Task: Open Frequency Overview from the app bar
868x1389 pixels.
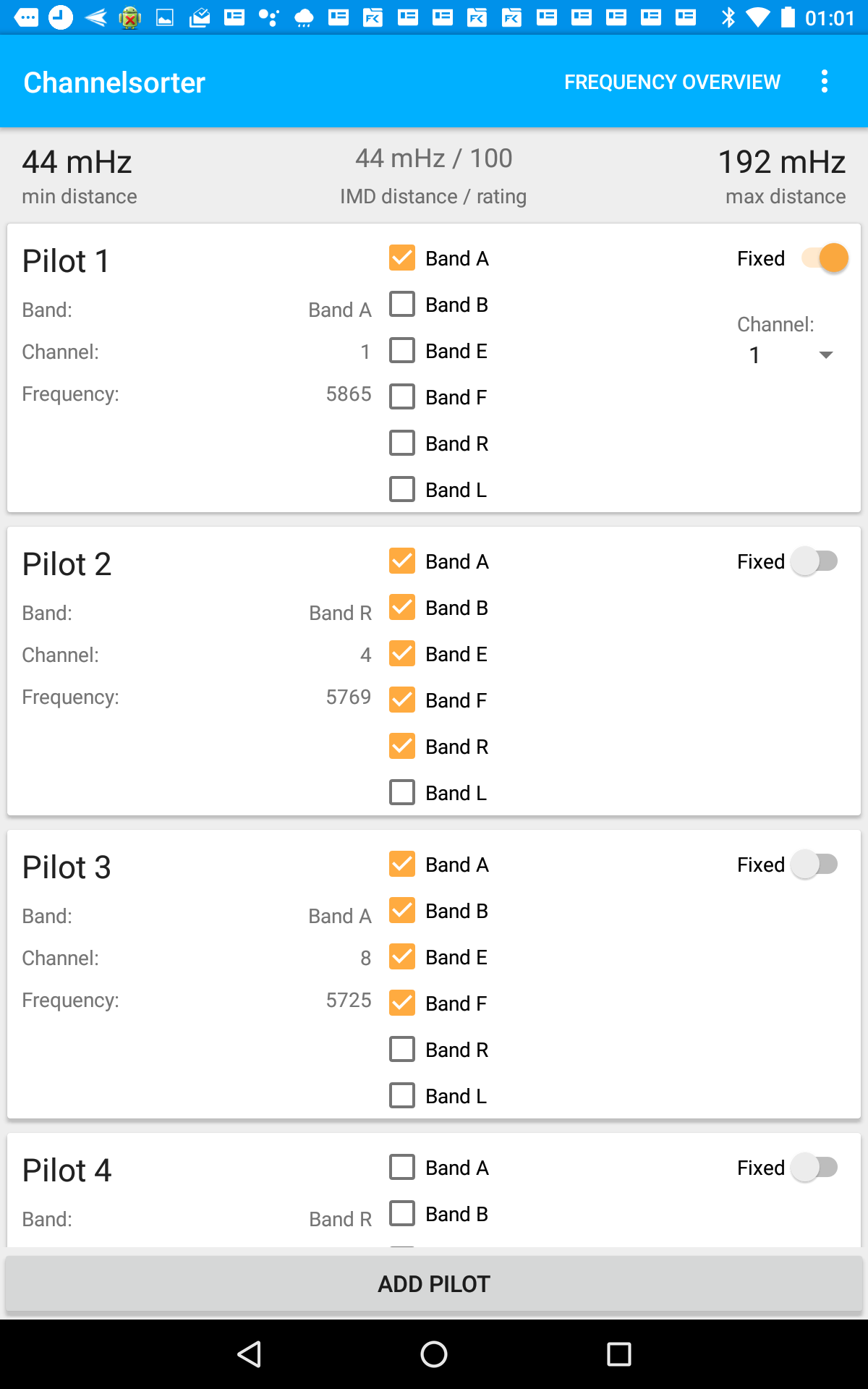Action: click(672, 82)
